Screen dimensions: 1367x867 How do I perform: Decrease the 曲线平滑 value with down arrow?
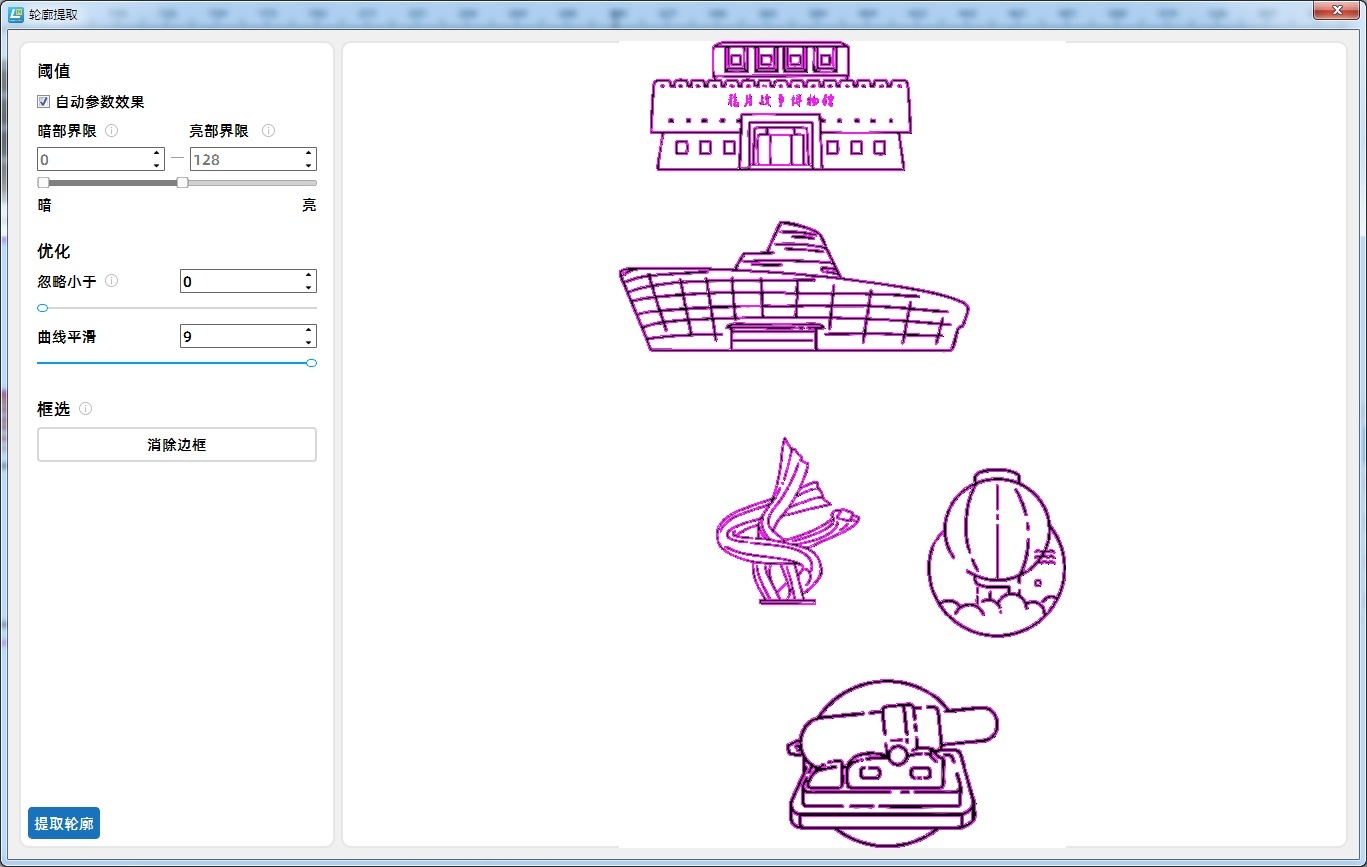[x=308, y=342]
